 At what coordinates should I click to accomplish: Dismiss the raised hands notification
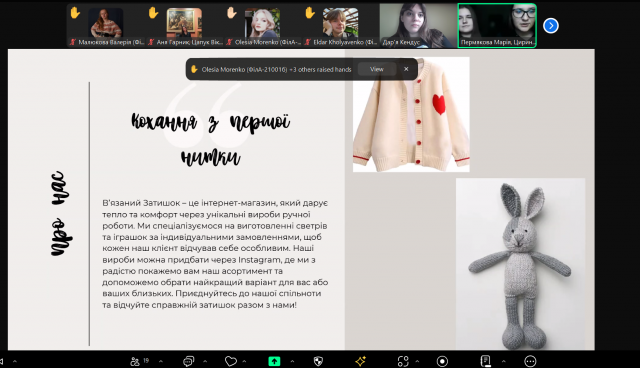tap(406, 69)
